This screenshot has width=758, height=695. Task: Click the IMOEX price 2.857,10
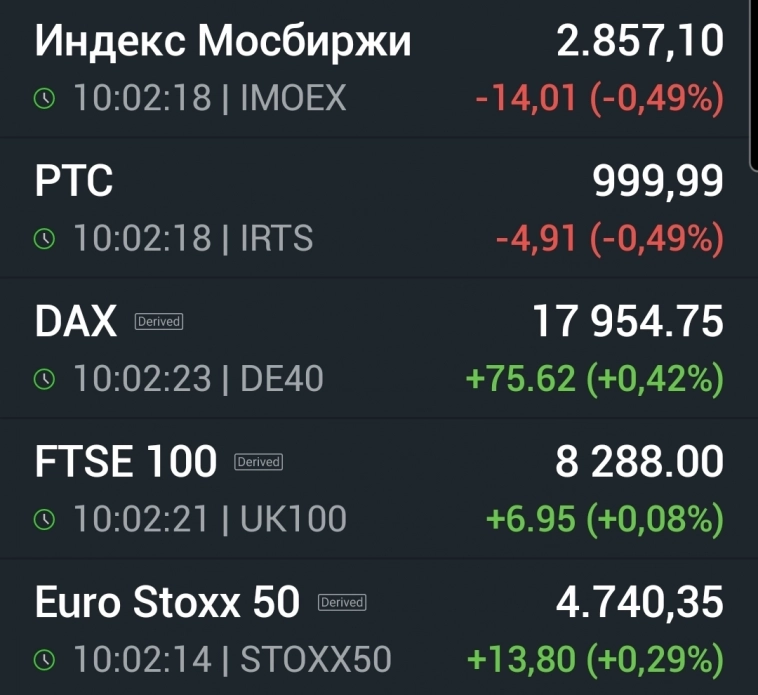click(639, 41)
